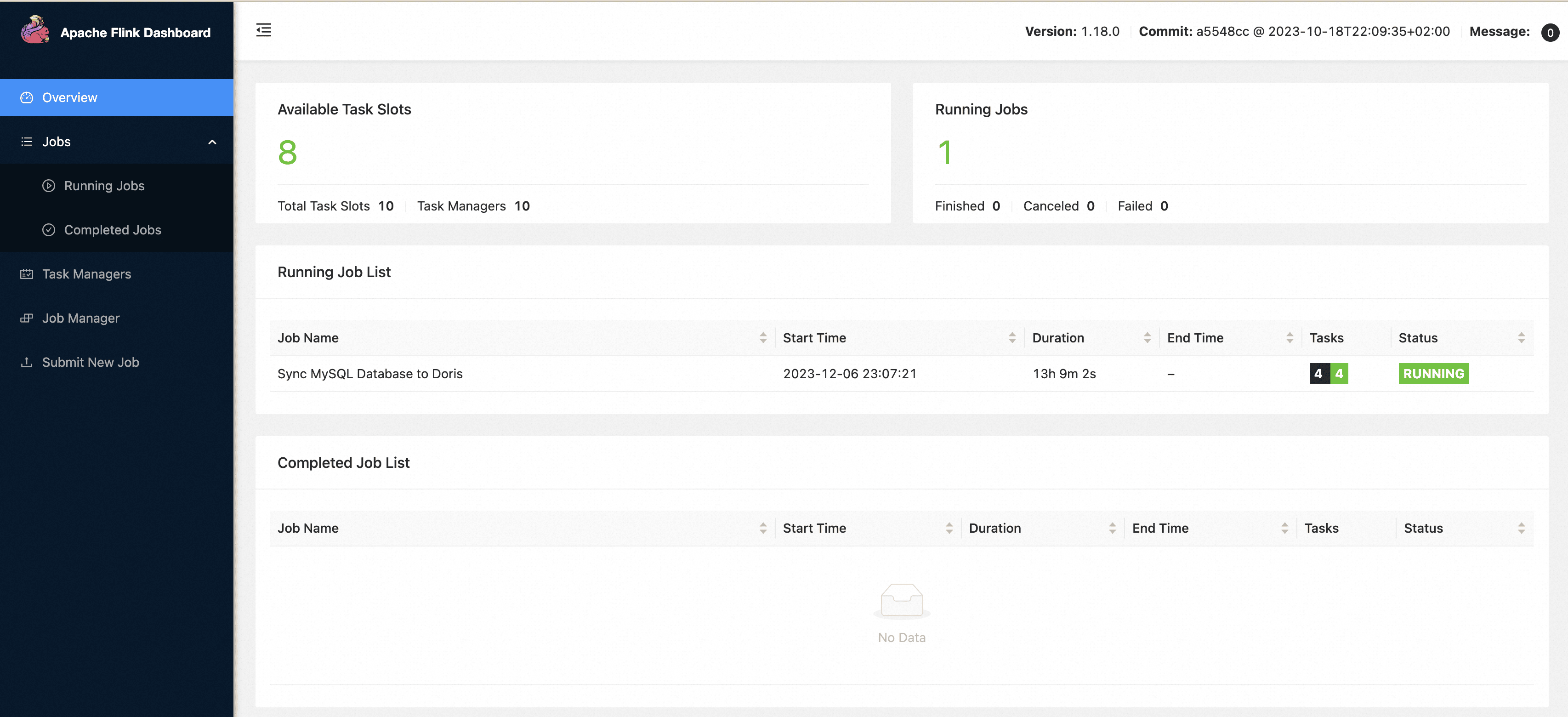Select the Overview gauge icon in sidebar
1568x717 pixels.
[26, 97]
